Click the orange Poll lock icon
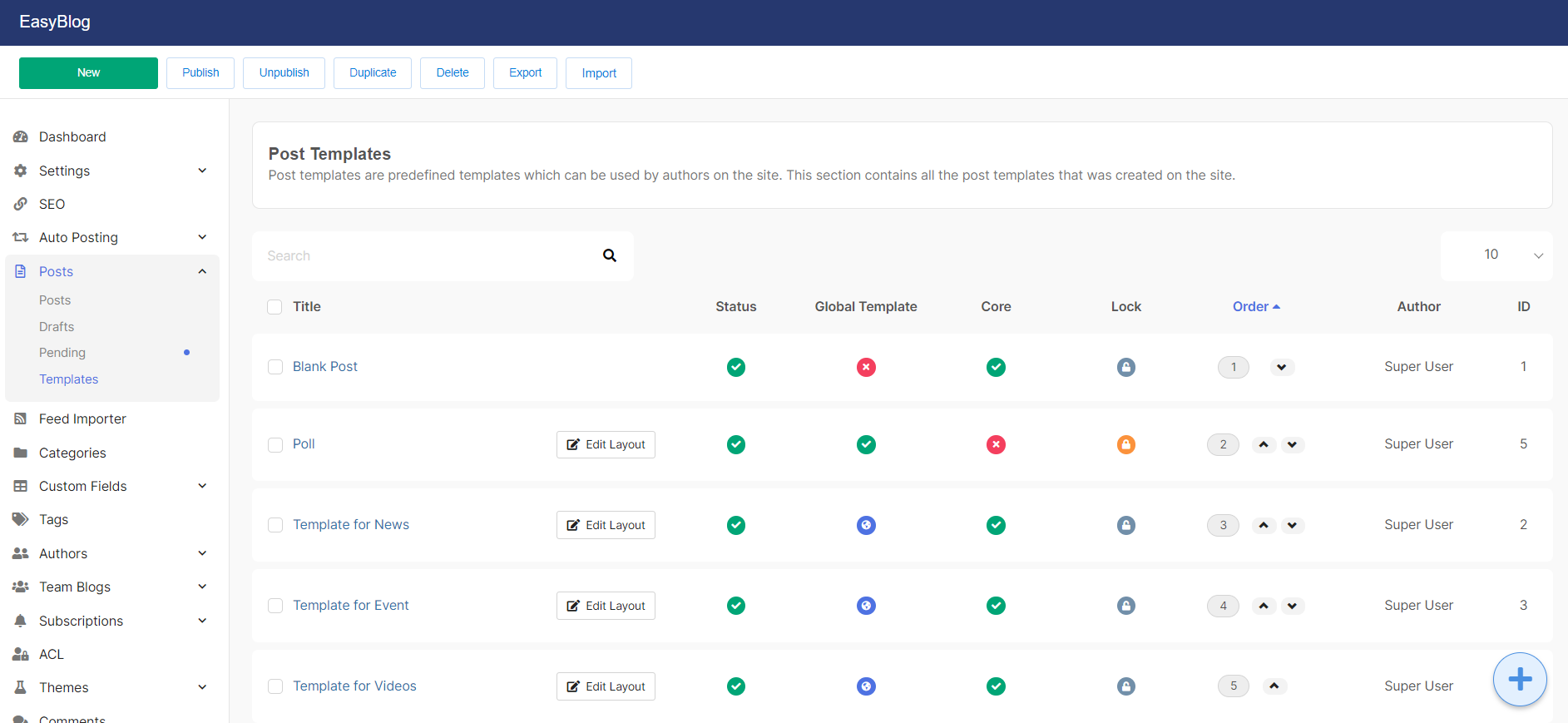1568x723 pixels. coord(1126,444)
